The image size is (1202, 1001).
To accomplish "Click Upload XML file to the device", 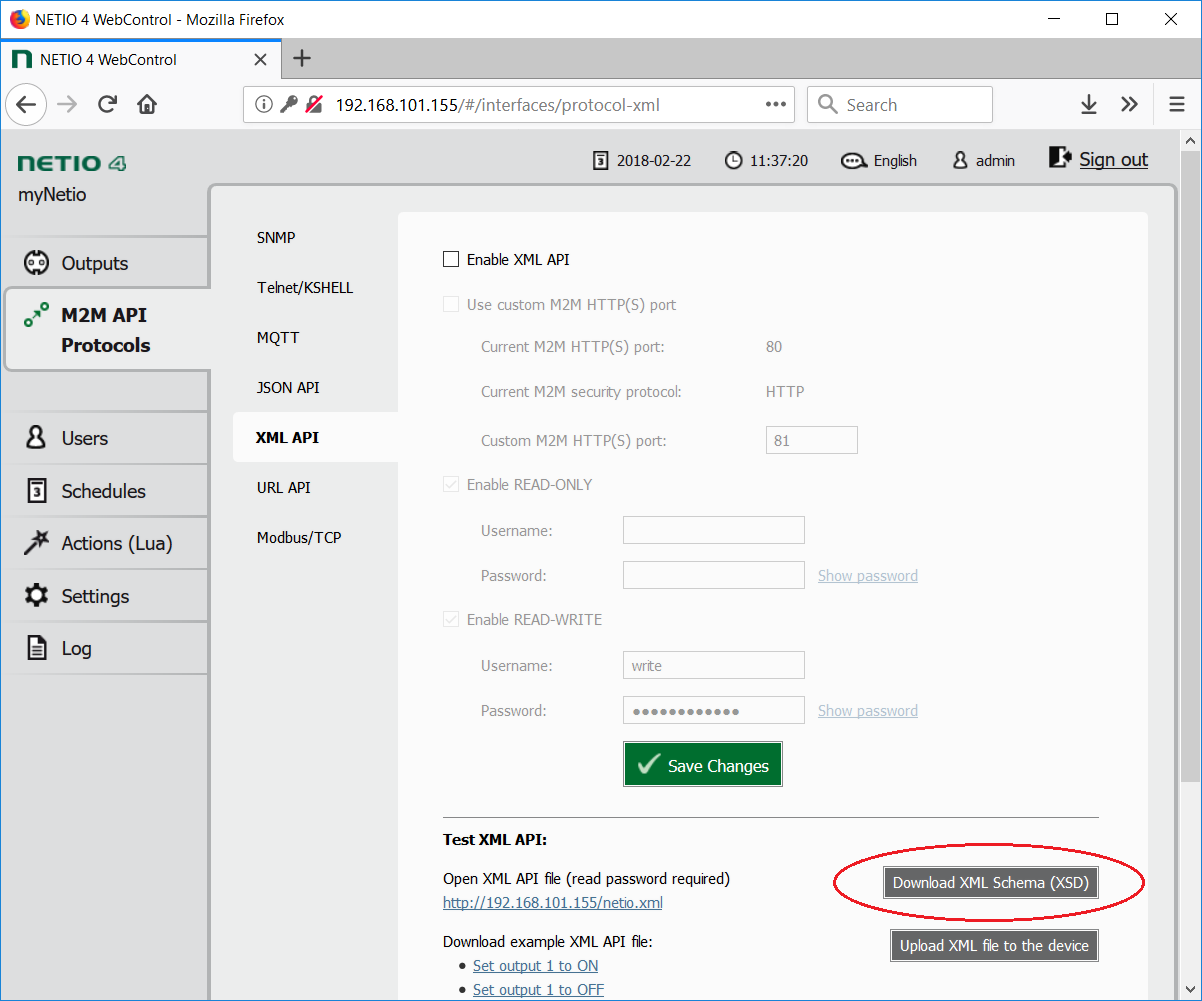I will (x=994, y=945).
